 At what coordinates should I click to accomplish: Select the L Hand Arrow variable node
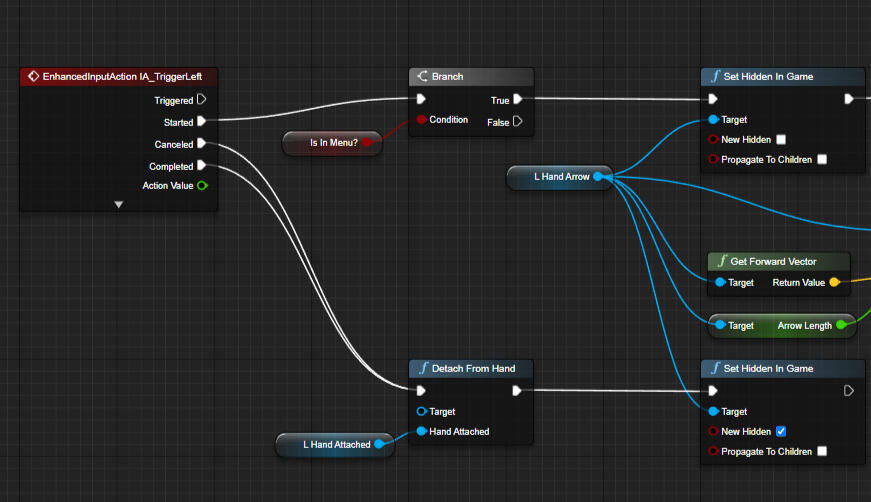[x=560, y=177]
